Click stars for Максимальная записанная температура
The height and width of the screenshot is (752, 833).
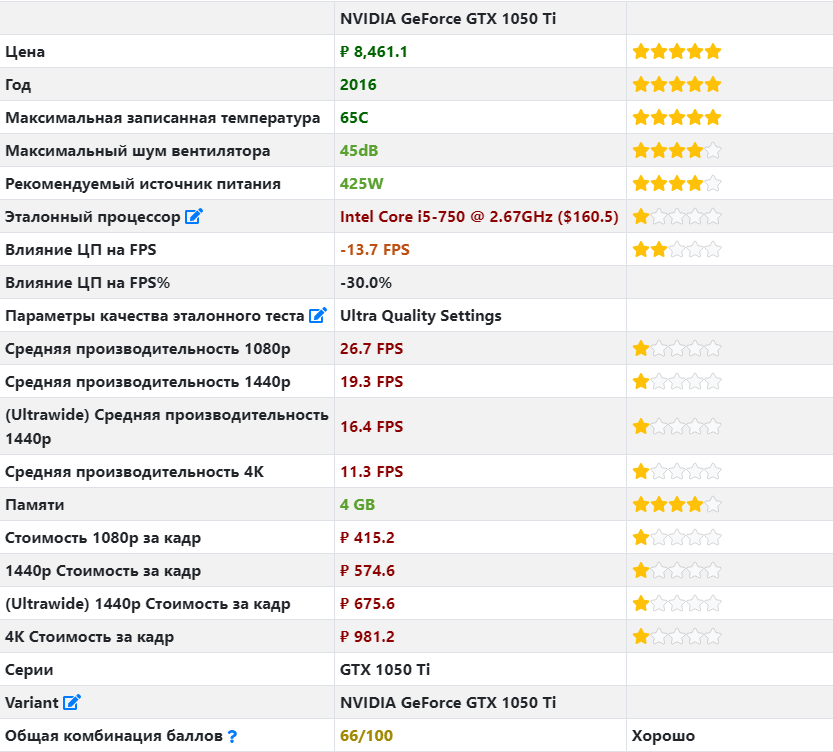click(x=677, y=117)
